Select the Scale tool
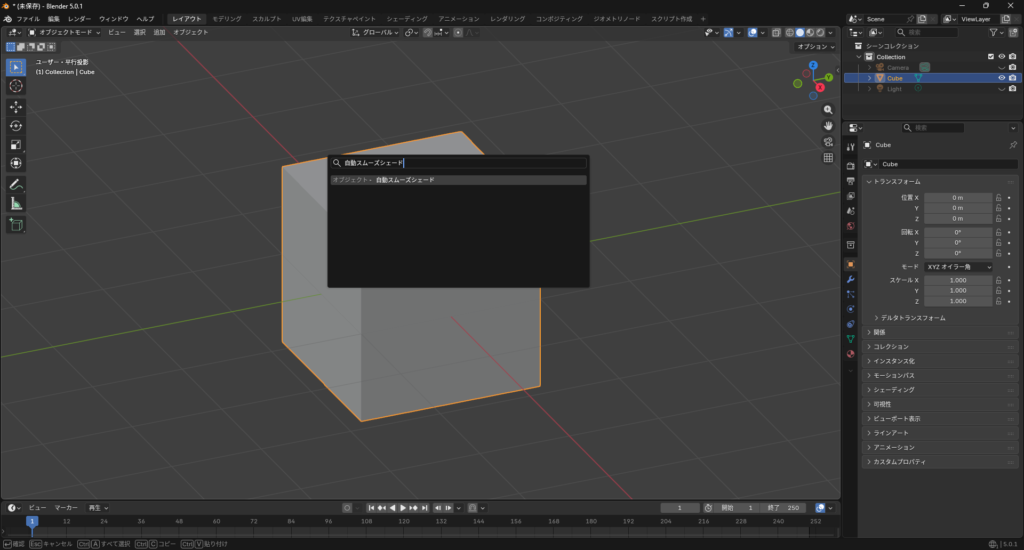Image resolution: width=1024 pixels, height=550 pixels. click(x=16, y=144)
